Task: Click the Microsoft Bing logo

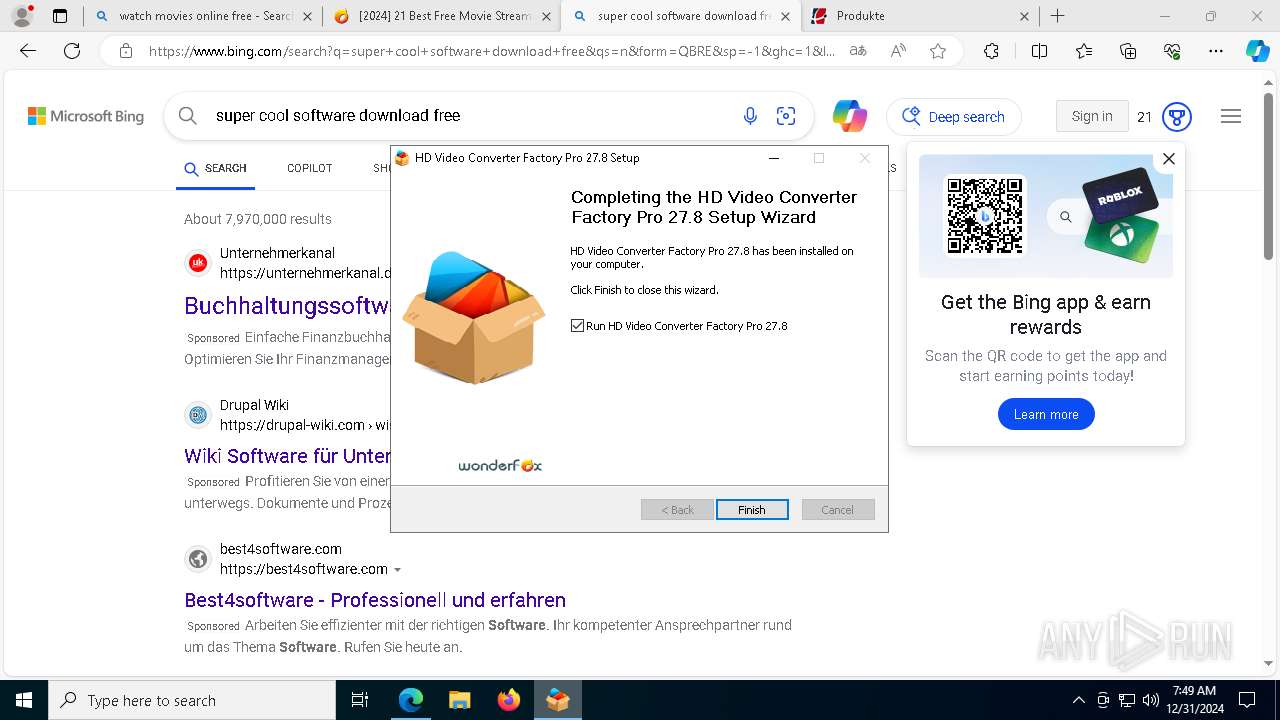Action: pyautogui.click(x=86, y=116)
